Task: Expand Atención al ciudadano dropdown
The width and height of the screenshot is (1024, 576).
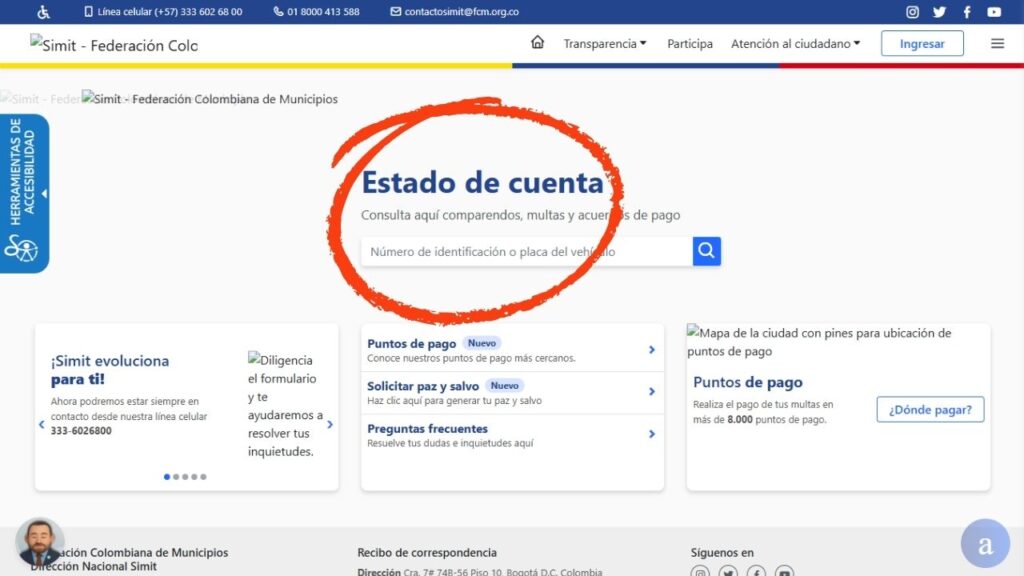Action: click(795, 44)
